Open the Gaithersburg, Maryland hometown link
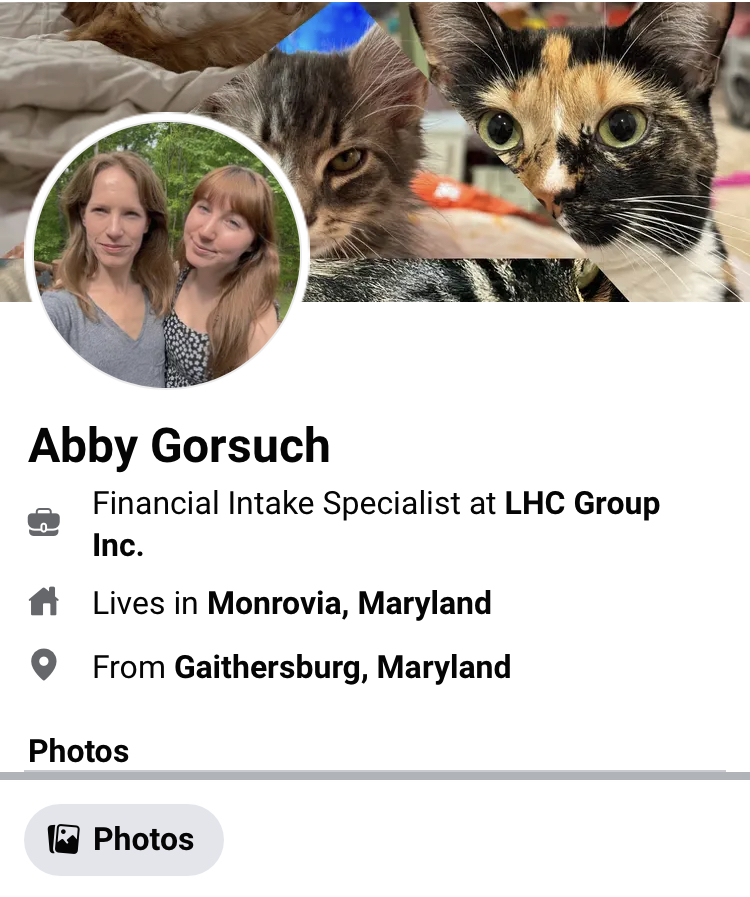The width and height of the screenshot is (750, 897). (x=342, y=667)
